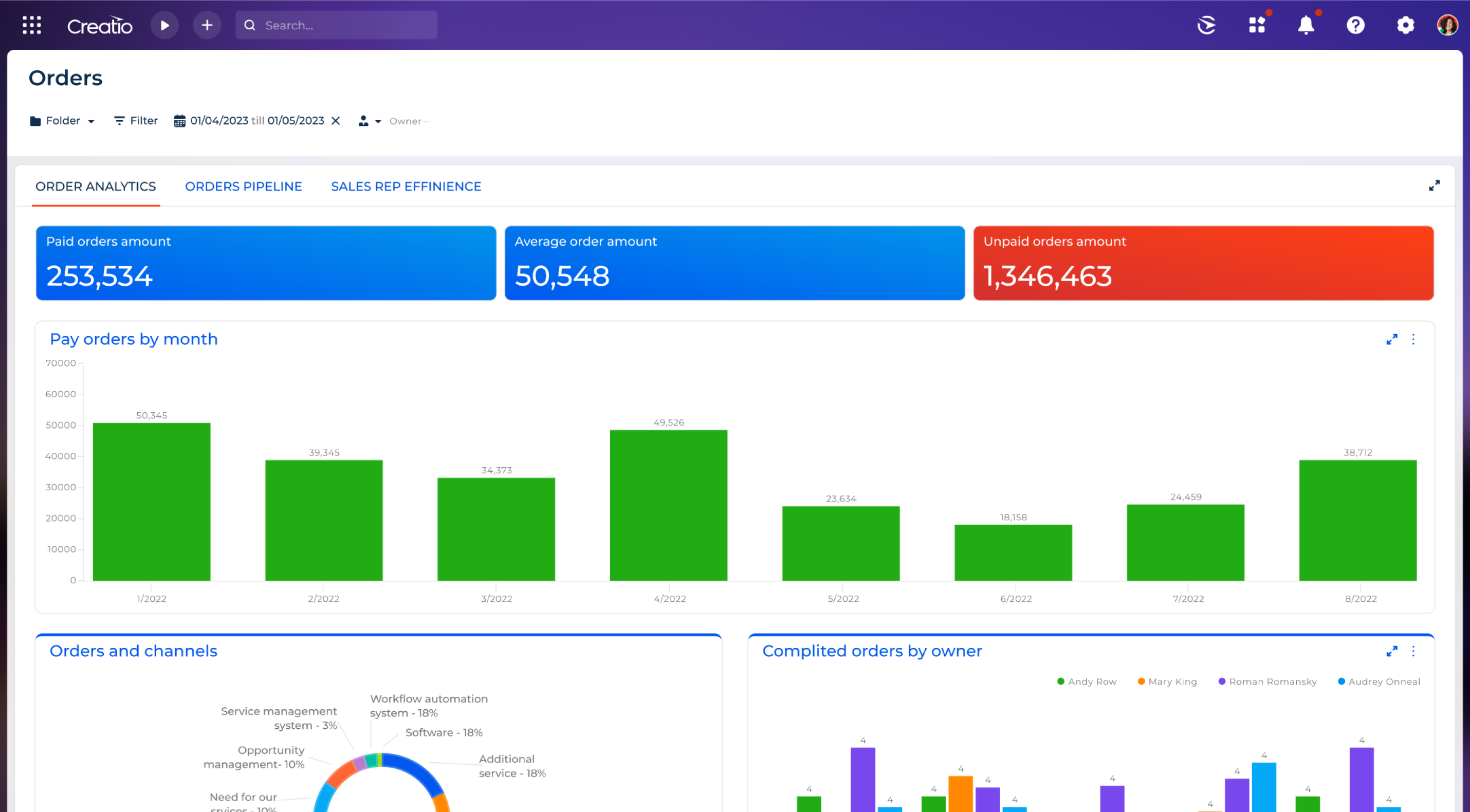This screenshot has width=1470, height=812.
Task: Expand the Pay orders by month chart
Action: (x=1393, y=339)
